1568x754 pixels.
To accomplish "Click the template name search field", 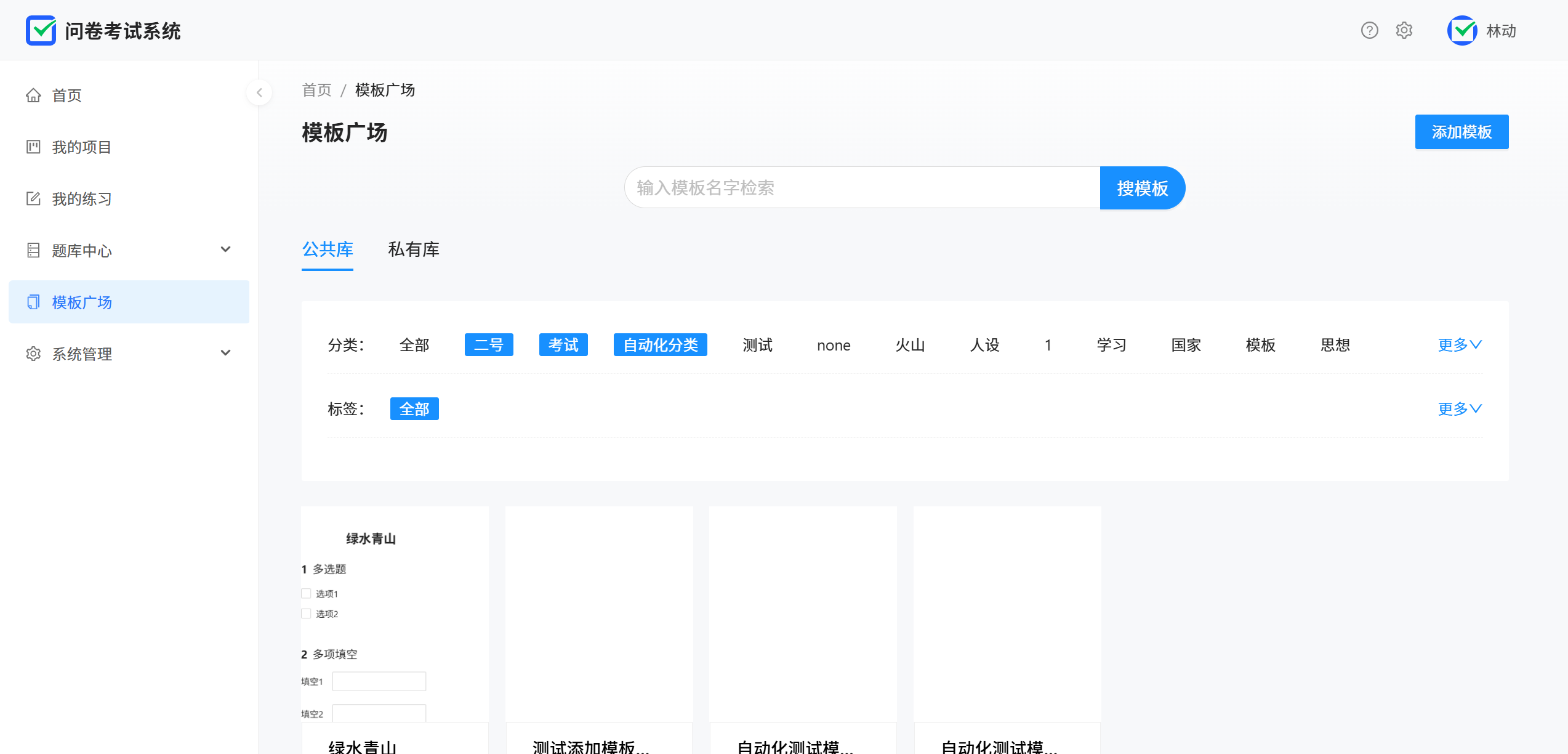I will point(862,188).
